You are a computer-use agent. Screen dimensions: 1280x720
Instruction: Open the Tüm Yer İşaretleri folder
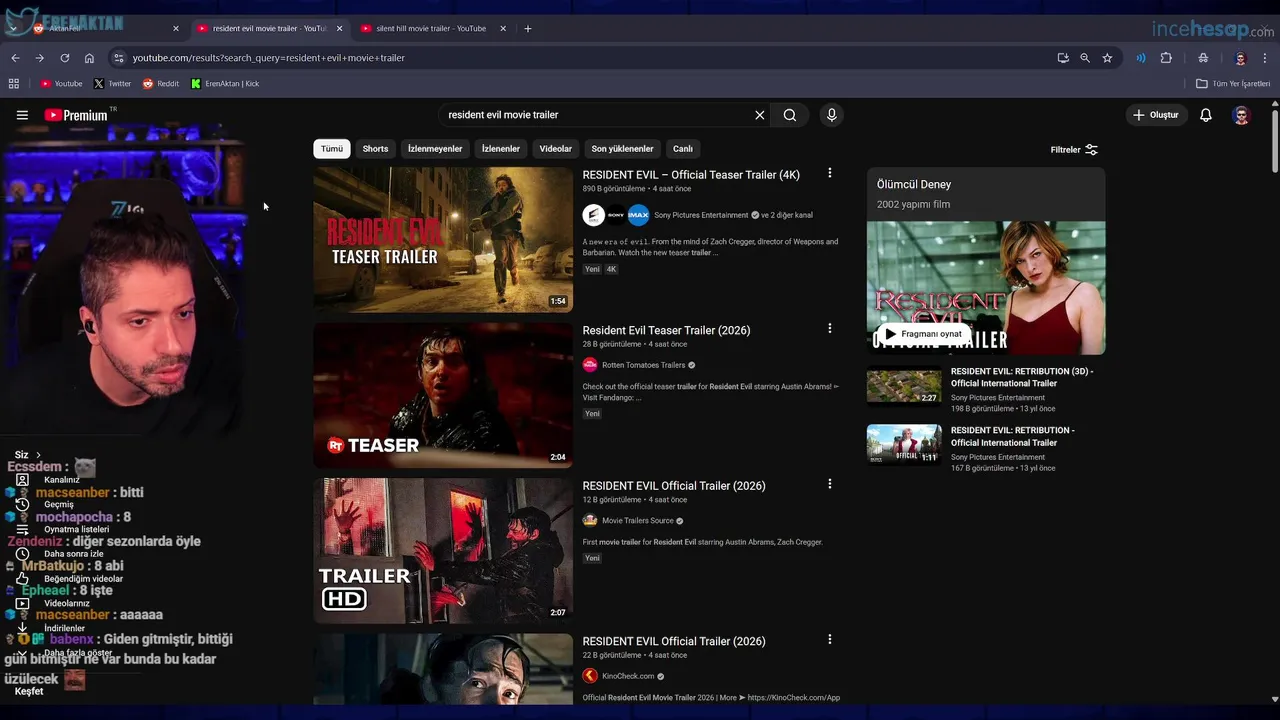point(1233,84)
